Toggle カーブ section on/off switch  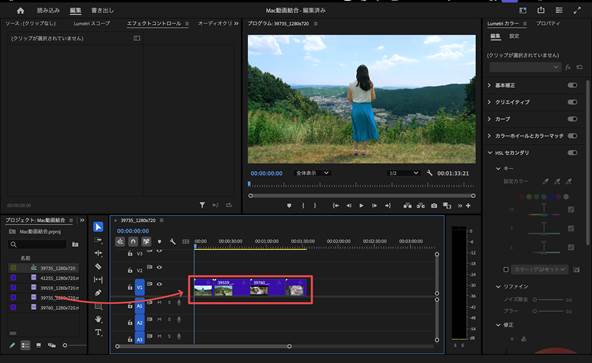click(572, 119)
